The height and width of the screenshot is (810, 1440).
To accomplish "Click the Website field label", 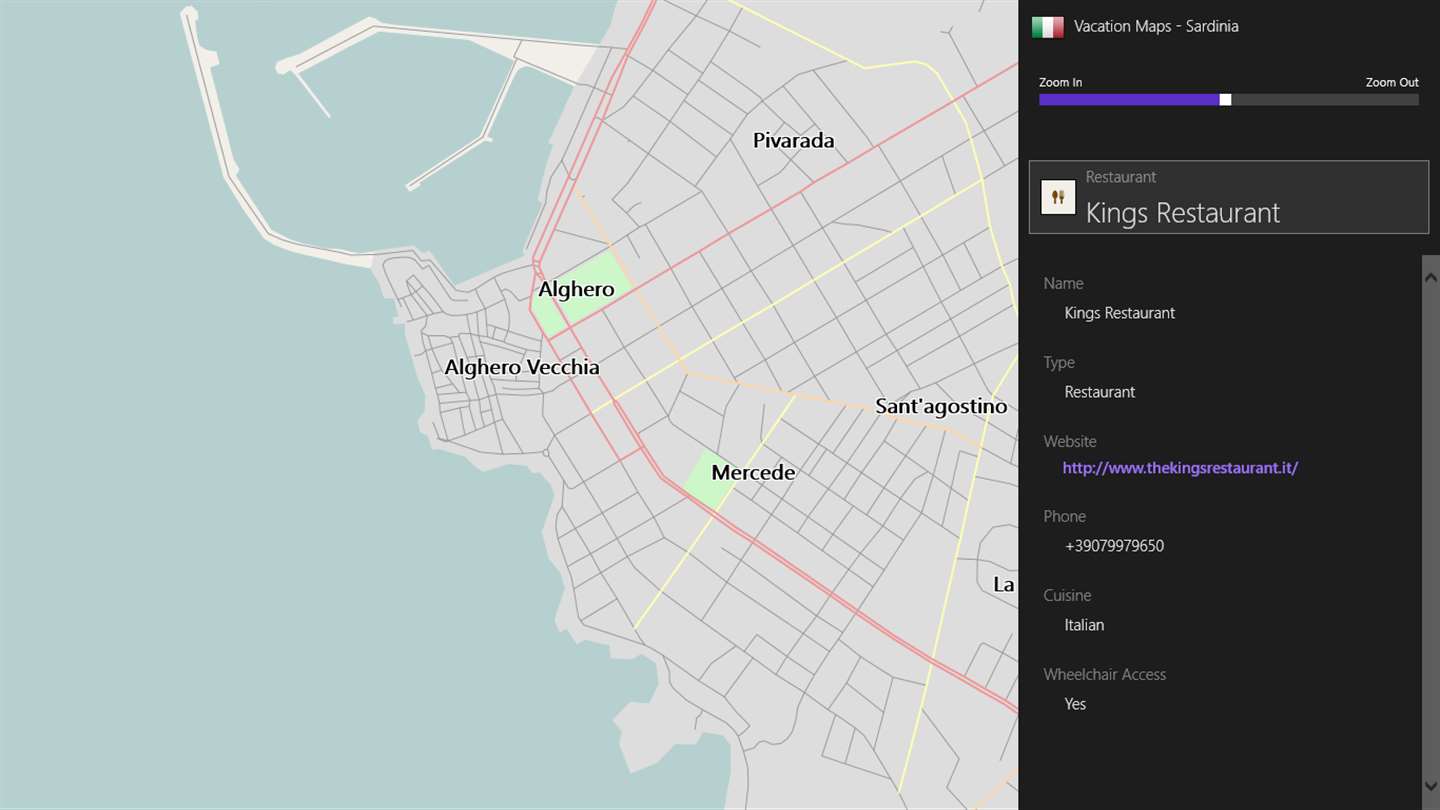I will (1070, 442).
